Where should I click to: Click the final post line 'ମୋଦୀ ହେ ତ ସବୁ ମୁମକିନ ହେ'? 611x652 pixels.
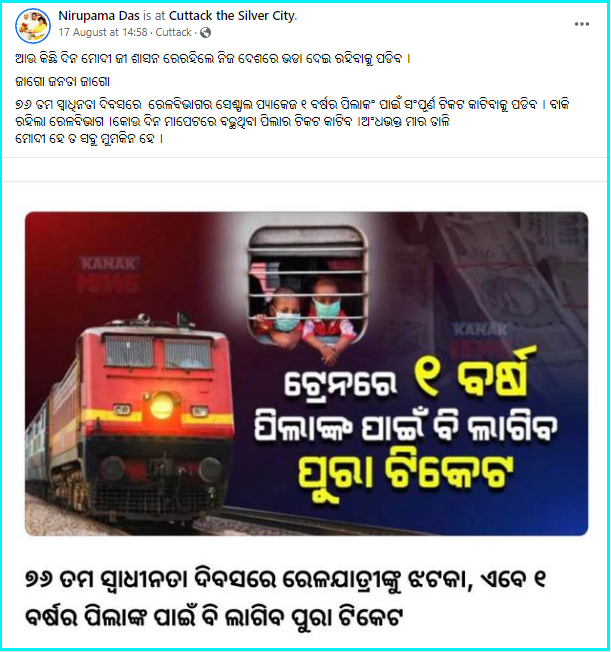pyautogui.click(x=89, y=138)
